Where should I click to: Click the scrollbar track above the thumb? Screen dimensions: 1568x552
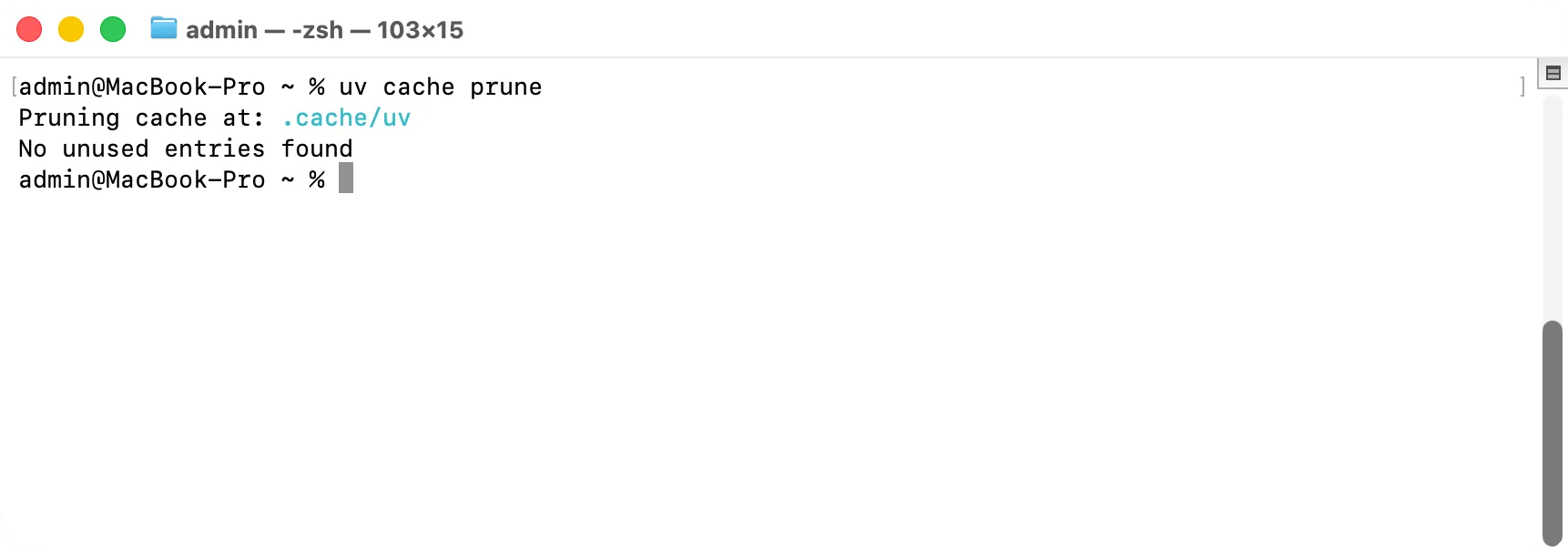click(x=1553, y=208)
